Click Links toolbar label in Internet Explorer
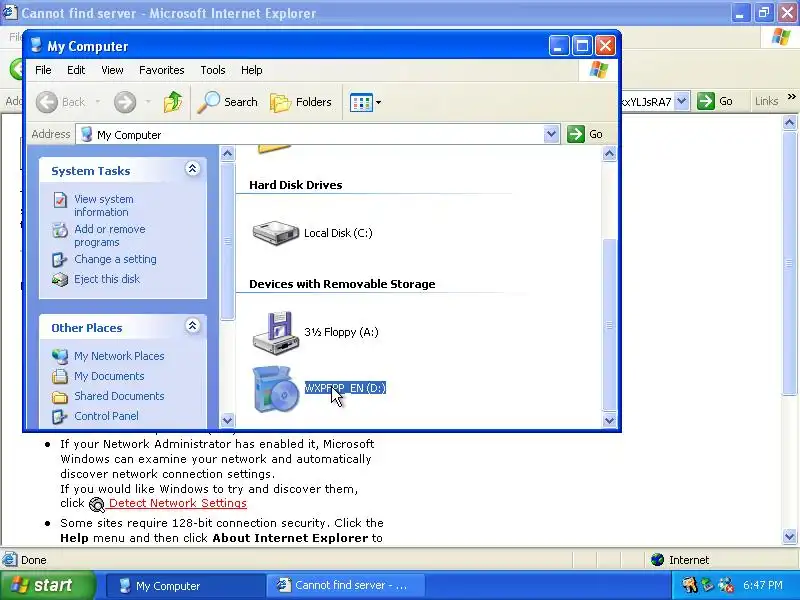The height and width of the screenshot is (600, 800). coord(766,101)
